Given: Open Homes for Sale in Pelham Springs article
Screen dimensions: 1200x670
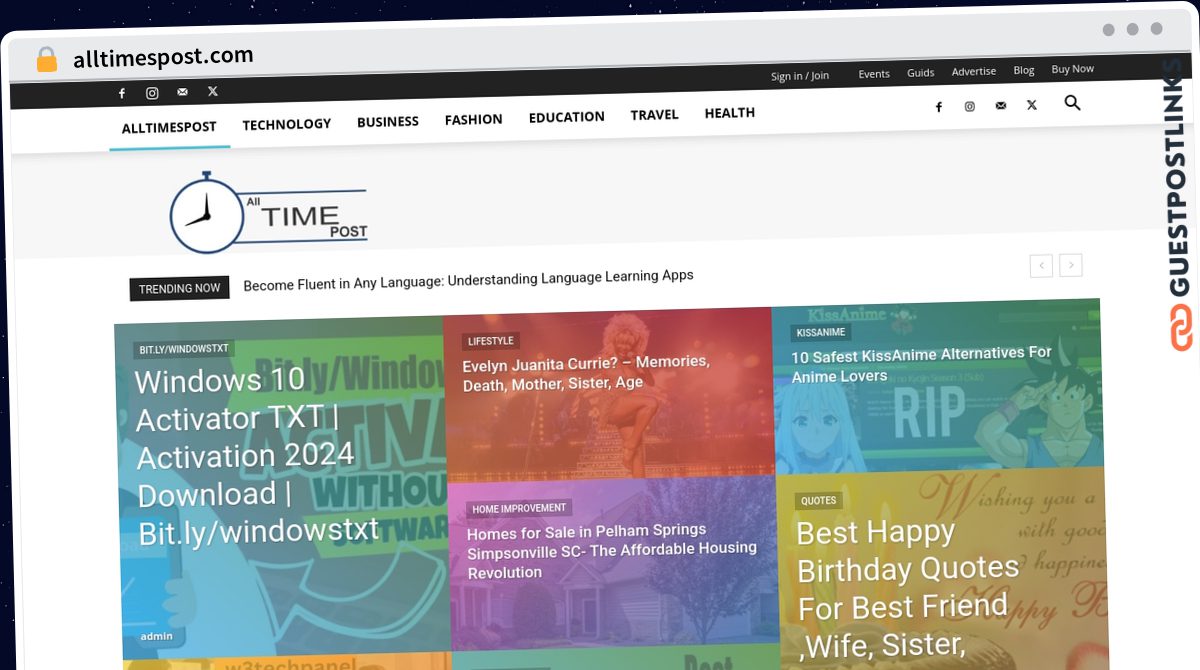Looking at the screenshot, I should coord(612,550).
